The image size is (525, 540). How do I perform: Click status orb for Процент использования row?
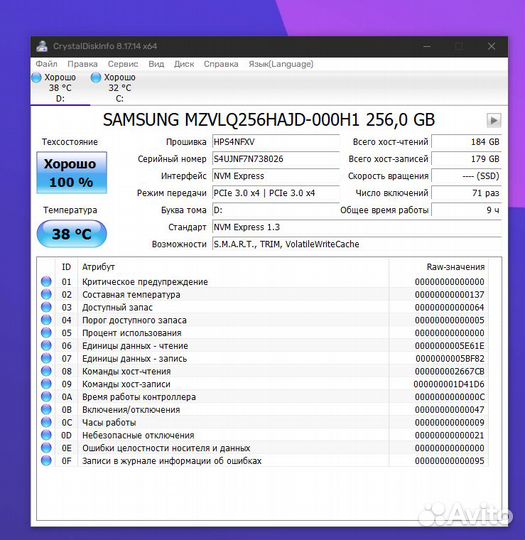46,333
